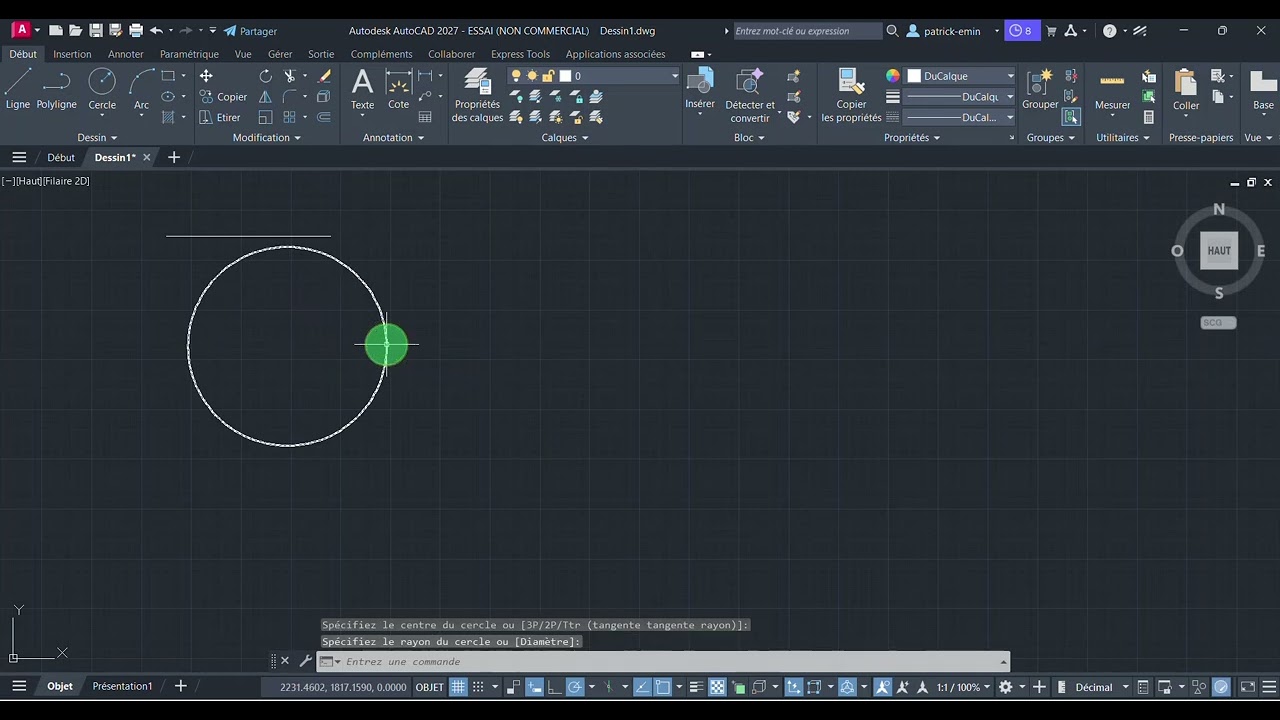Click the Partager button
1280x720 pixels.
(250, 31)
